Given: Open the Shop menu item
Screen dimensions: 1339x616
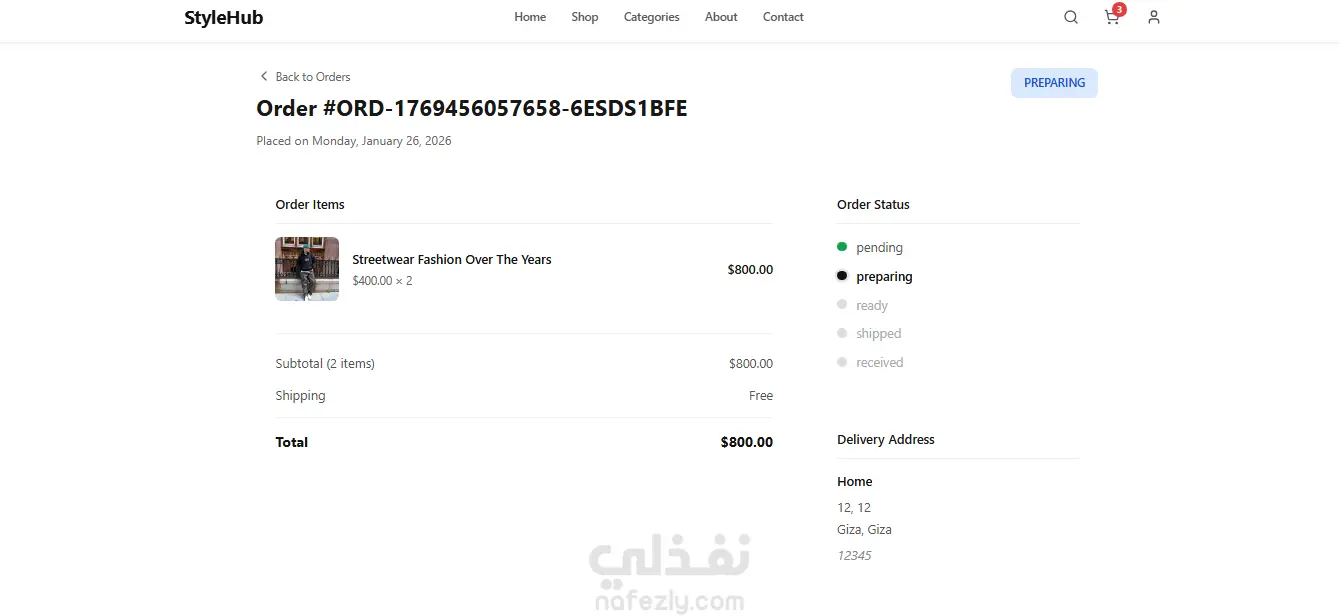Looking at the screenshot, I should (585, 17).
